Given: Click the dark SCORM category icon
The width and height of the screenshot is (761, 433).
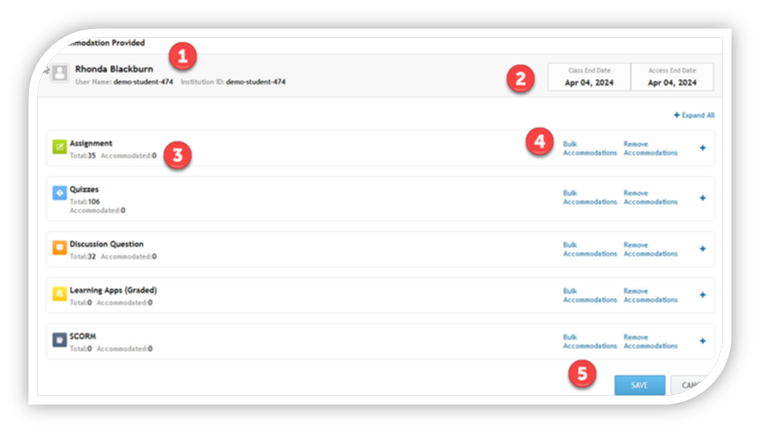Looking at the screenshot, I should pos(59,339).
